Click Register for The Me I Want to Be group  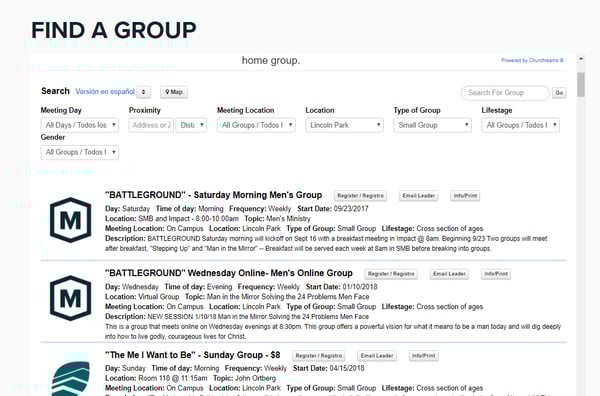click(319, 356)
